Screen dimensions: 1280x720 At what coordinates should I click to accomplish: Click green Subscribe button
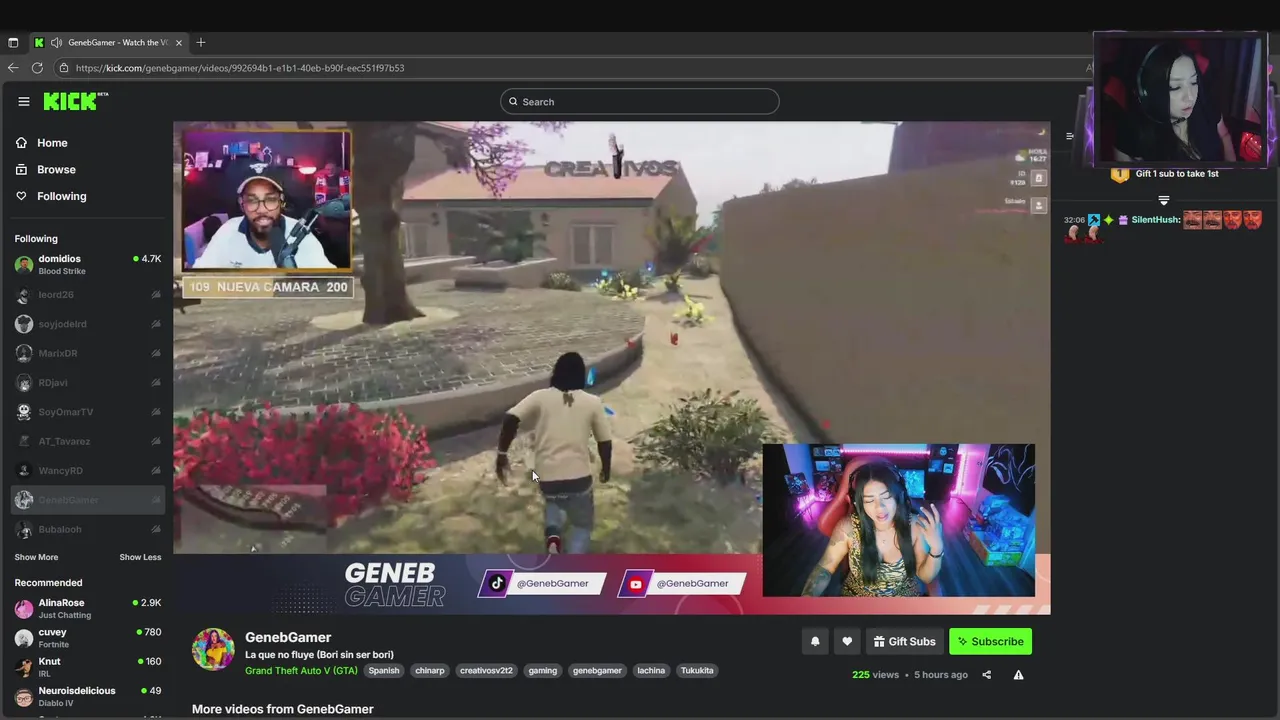click(x=990, y=642)
